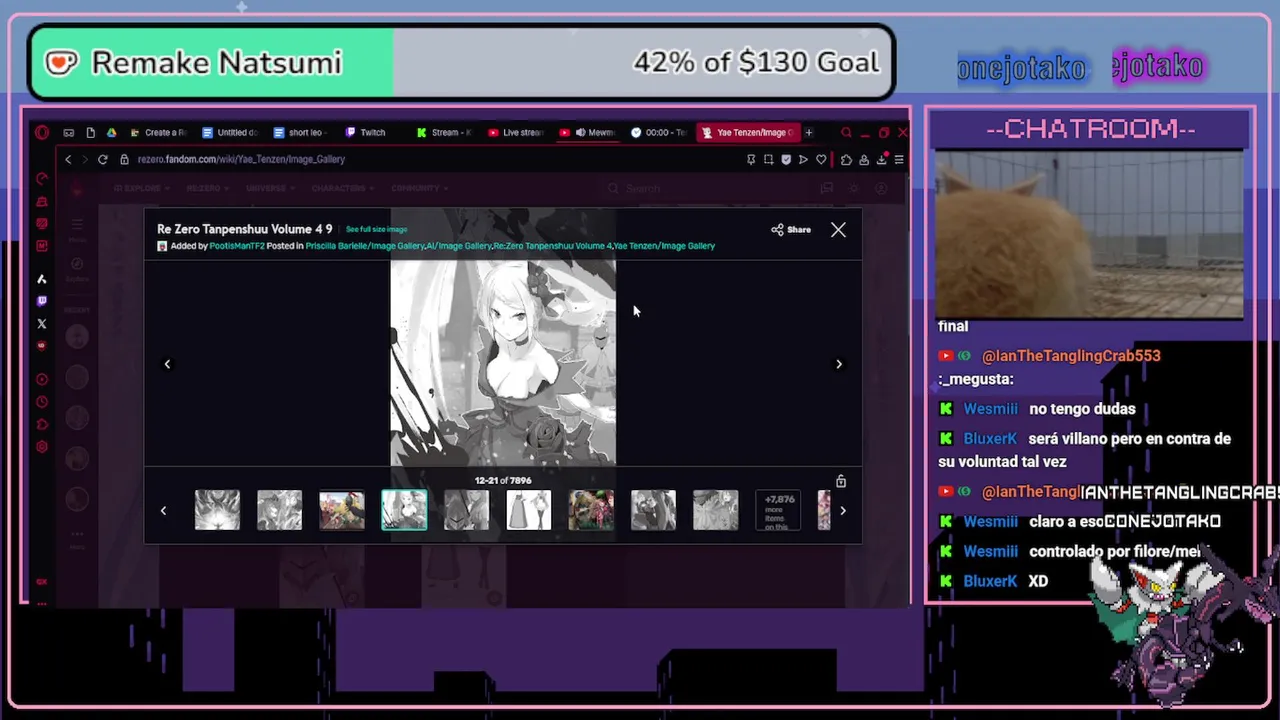Click the chat username IanTheTanglingCrab553
This screenshot has height=720, width=1280.
pyautogui.click(x=1071, y=356)
